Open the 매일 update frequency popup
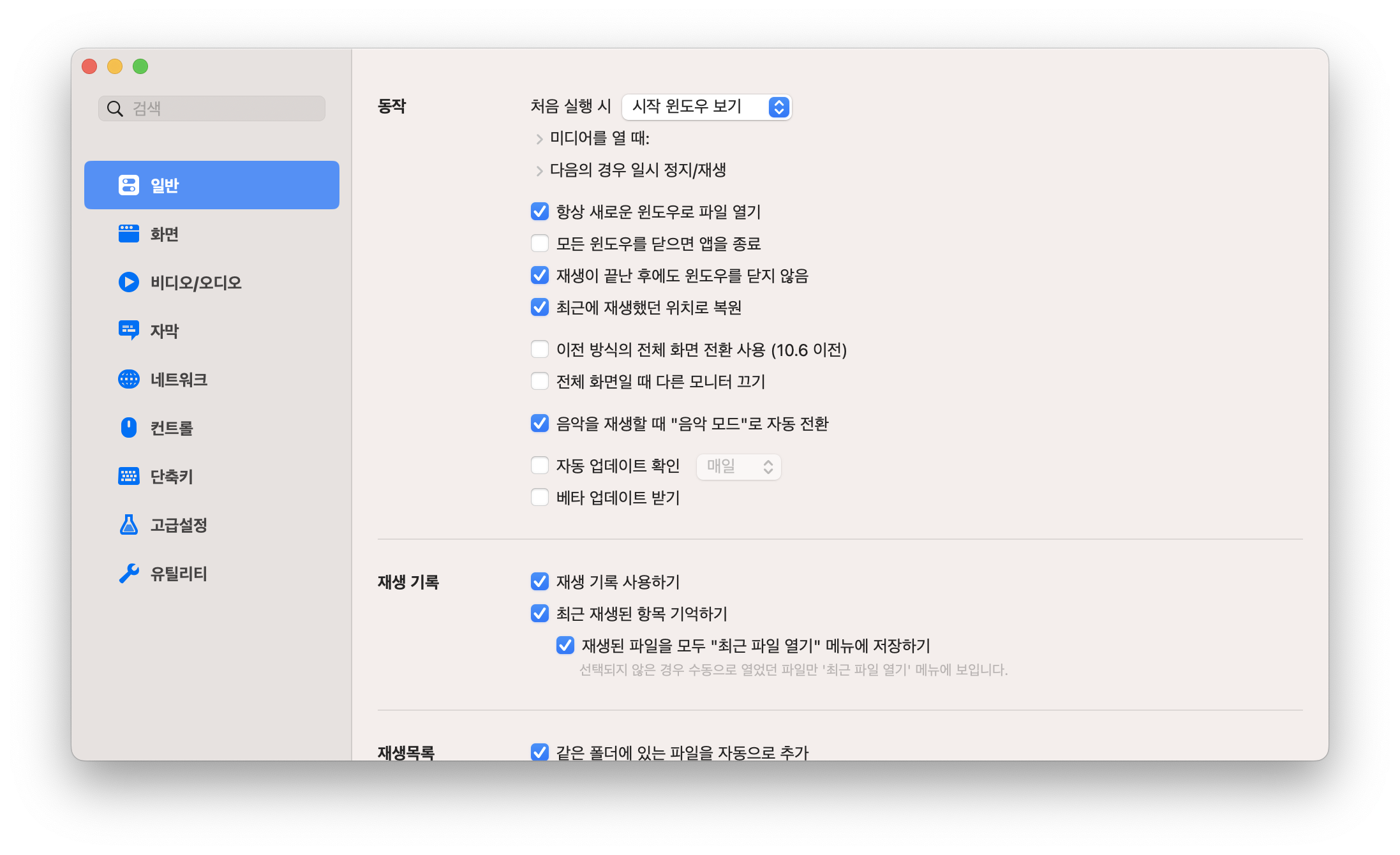The width and height of the screenshot is (1400, 855). (738, 466)
